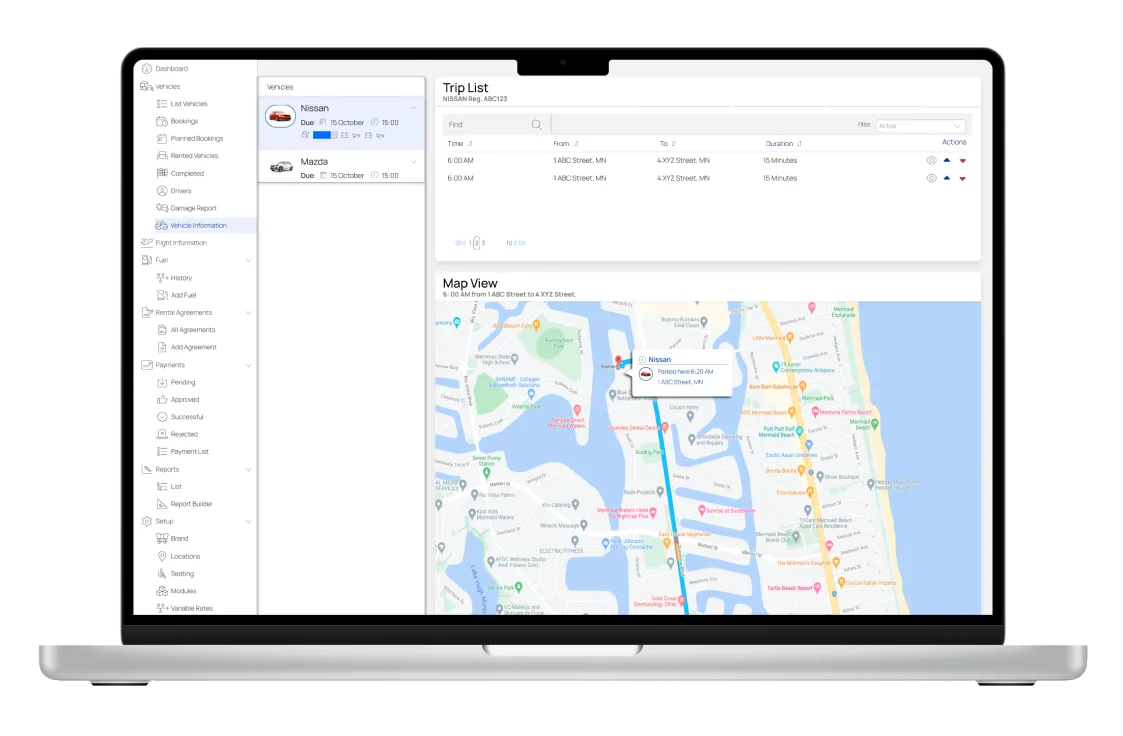Click the Mazda car thumbnail image
This screenshot has width=1123, height=736.
281,167
